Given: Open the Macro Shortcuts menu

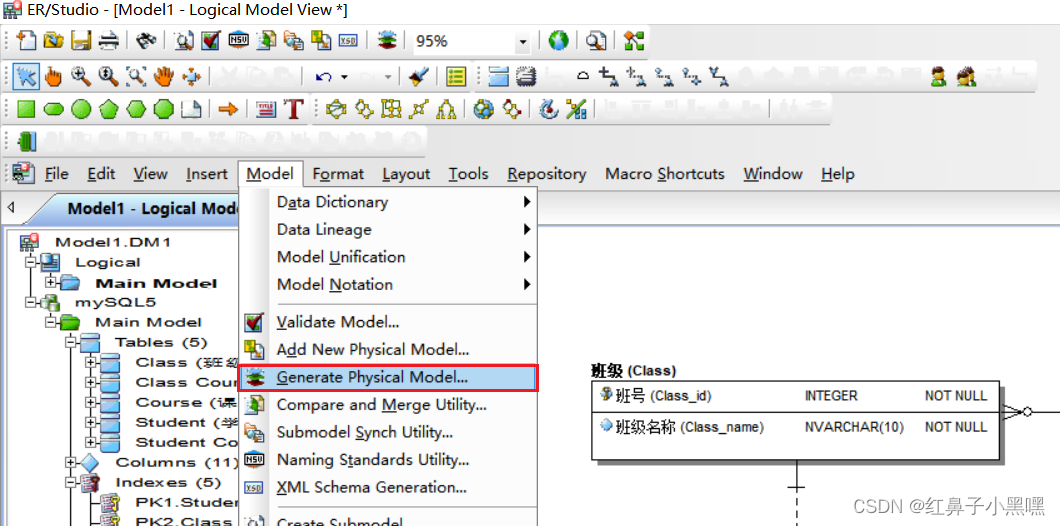Looking at the screenshot, I should (x=665, y=174).
